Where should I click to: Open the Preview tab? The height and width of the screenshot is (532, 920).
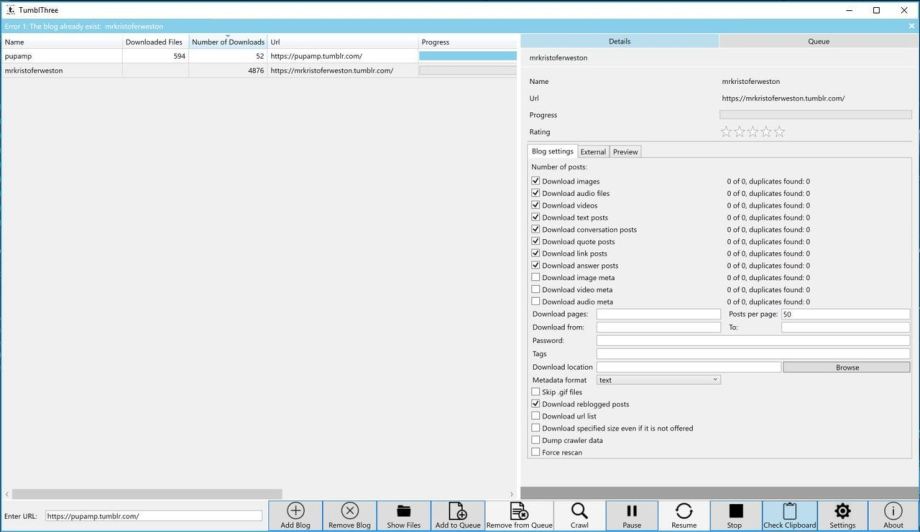[x=625, y=152]
